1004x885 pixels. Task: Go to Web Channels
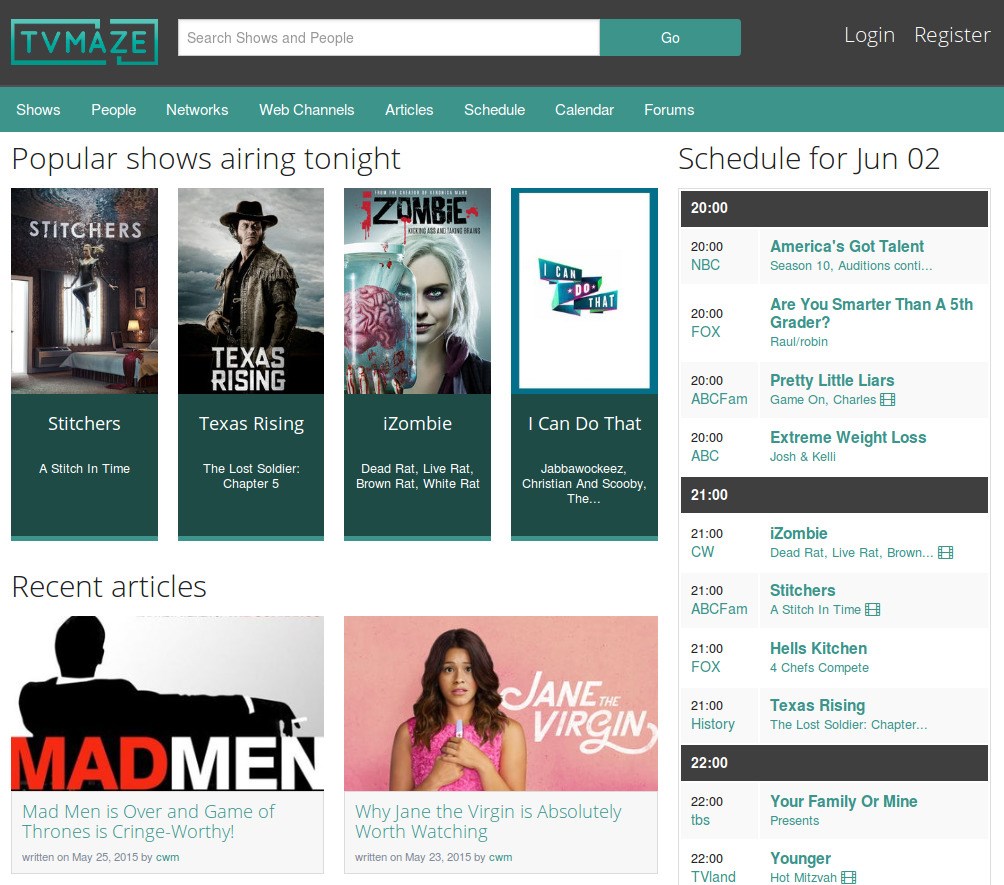click(x=307, y=110)
